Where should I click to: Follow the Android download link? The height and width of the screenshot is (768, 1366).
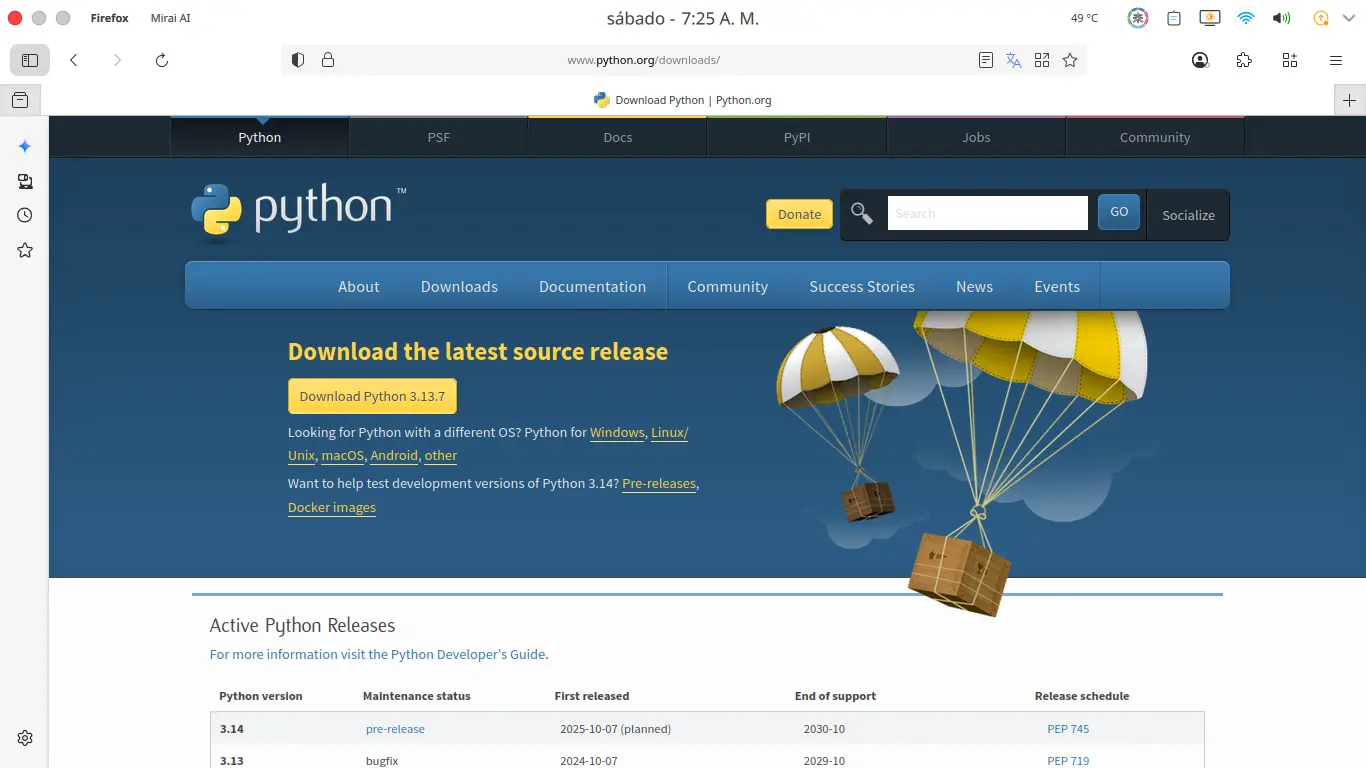point(394,456)
